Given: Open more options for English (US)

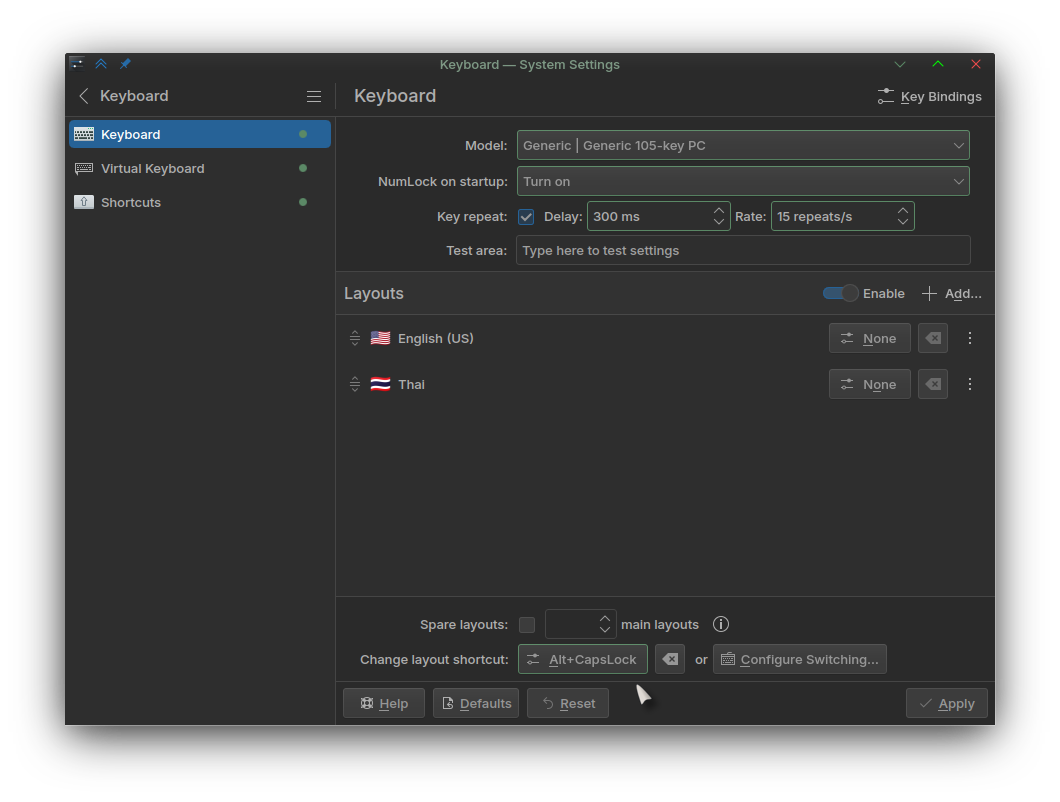Looking at the screenshot, I should 969,338.
